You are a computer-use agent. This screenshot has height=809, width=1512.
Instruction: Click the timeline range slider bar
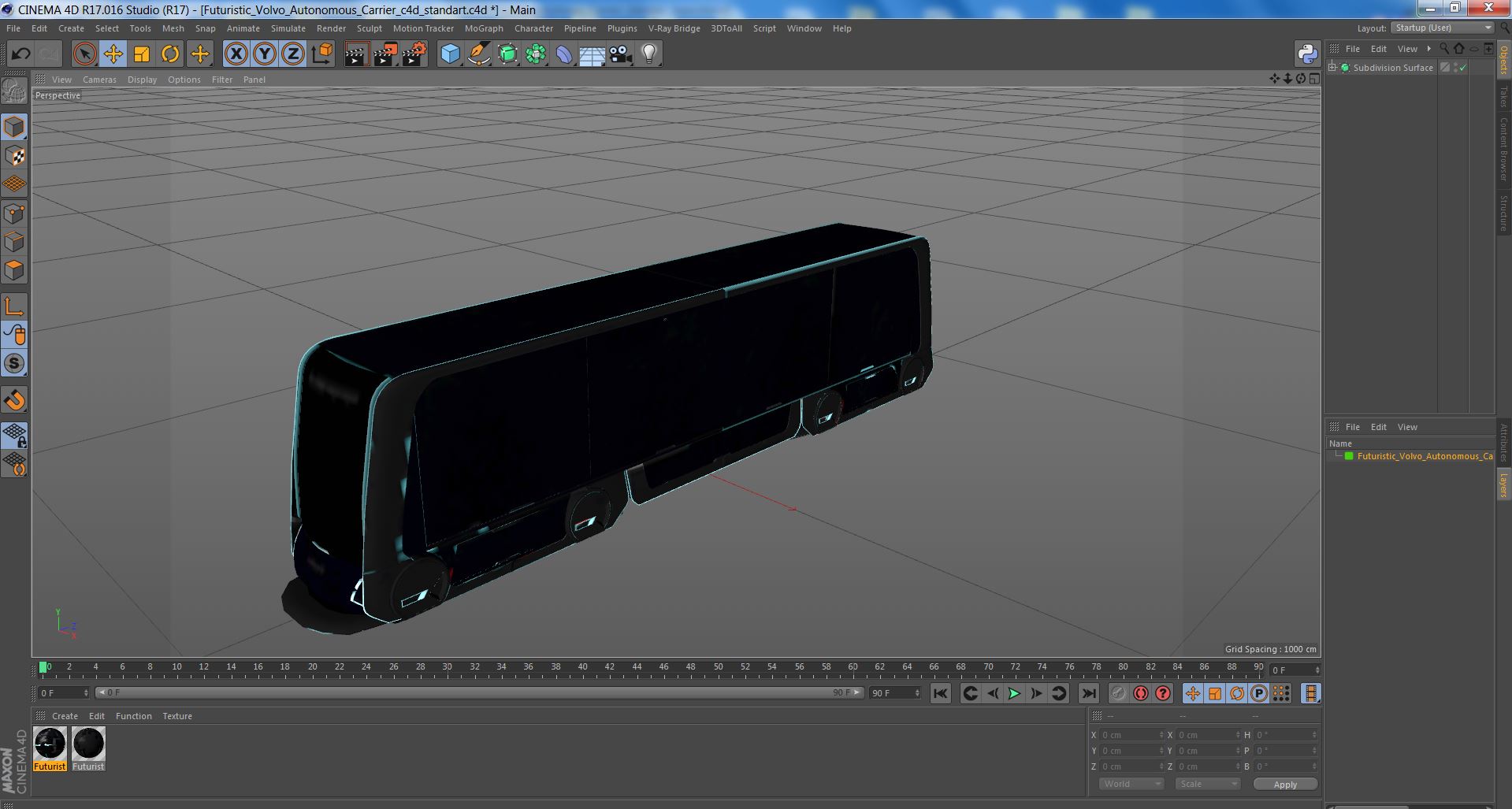pyautogui.click(x=480, y=692)
